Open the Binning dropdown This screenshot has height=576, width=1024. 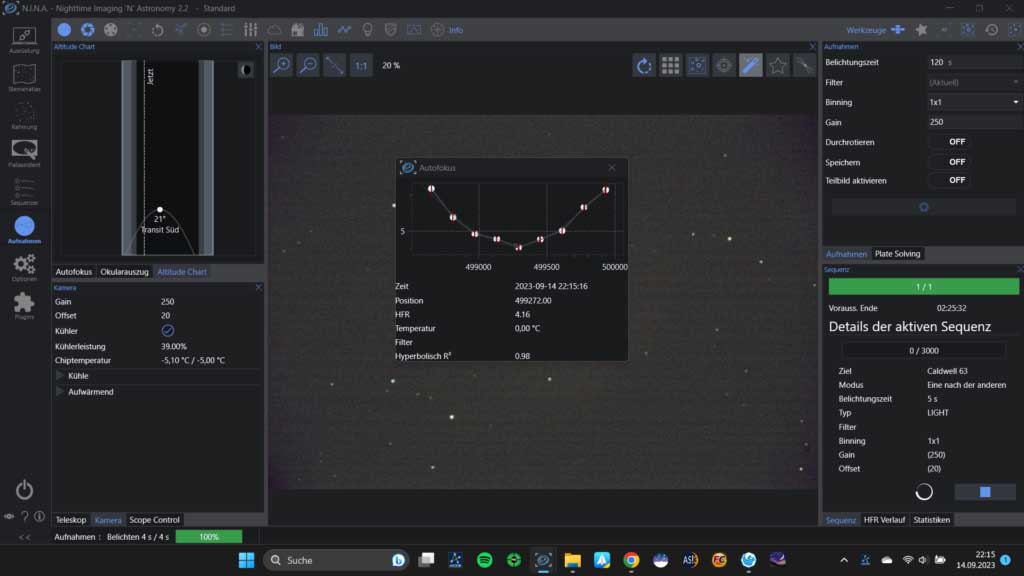974,102
